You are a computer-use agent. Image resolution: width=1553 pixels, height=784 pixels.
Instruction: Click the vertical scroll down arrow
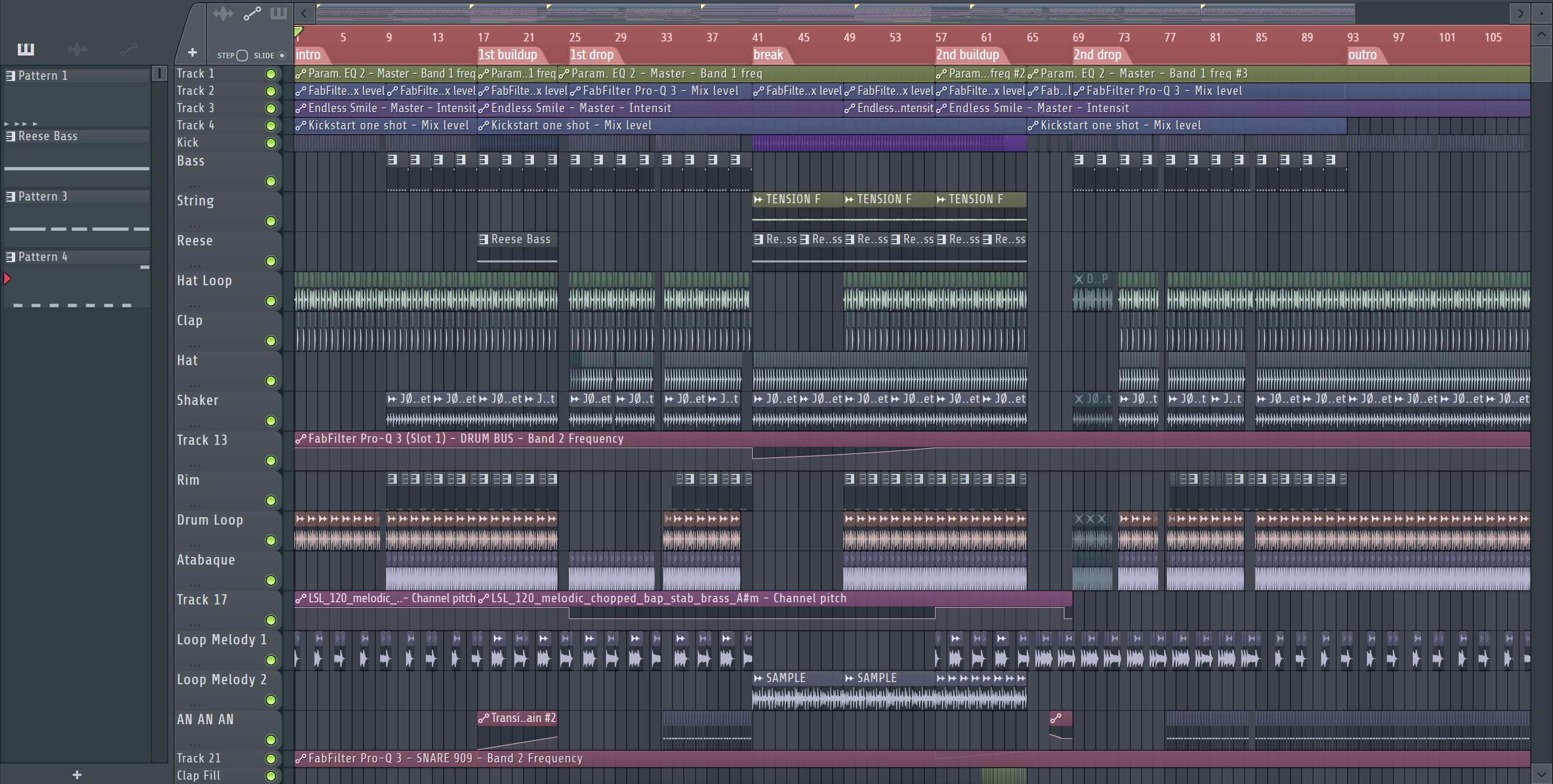[1542, 774]
